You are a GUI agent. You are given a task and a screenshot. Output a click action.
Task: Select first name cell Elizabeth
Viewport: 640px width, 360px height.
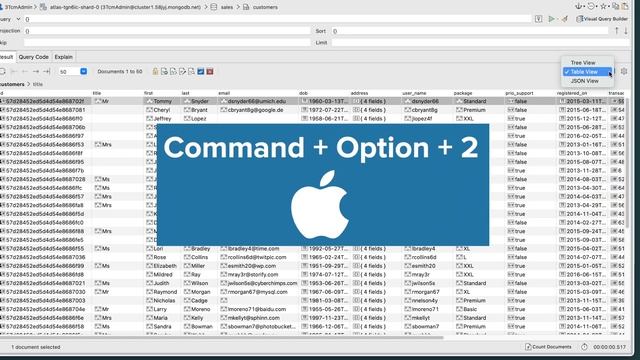click(165, 266)
